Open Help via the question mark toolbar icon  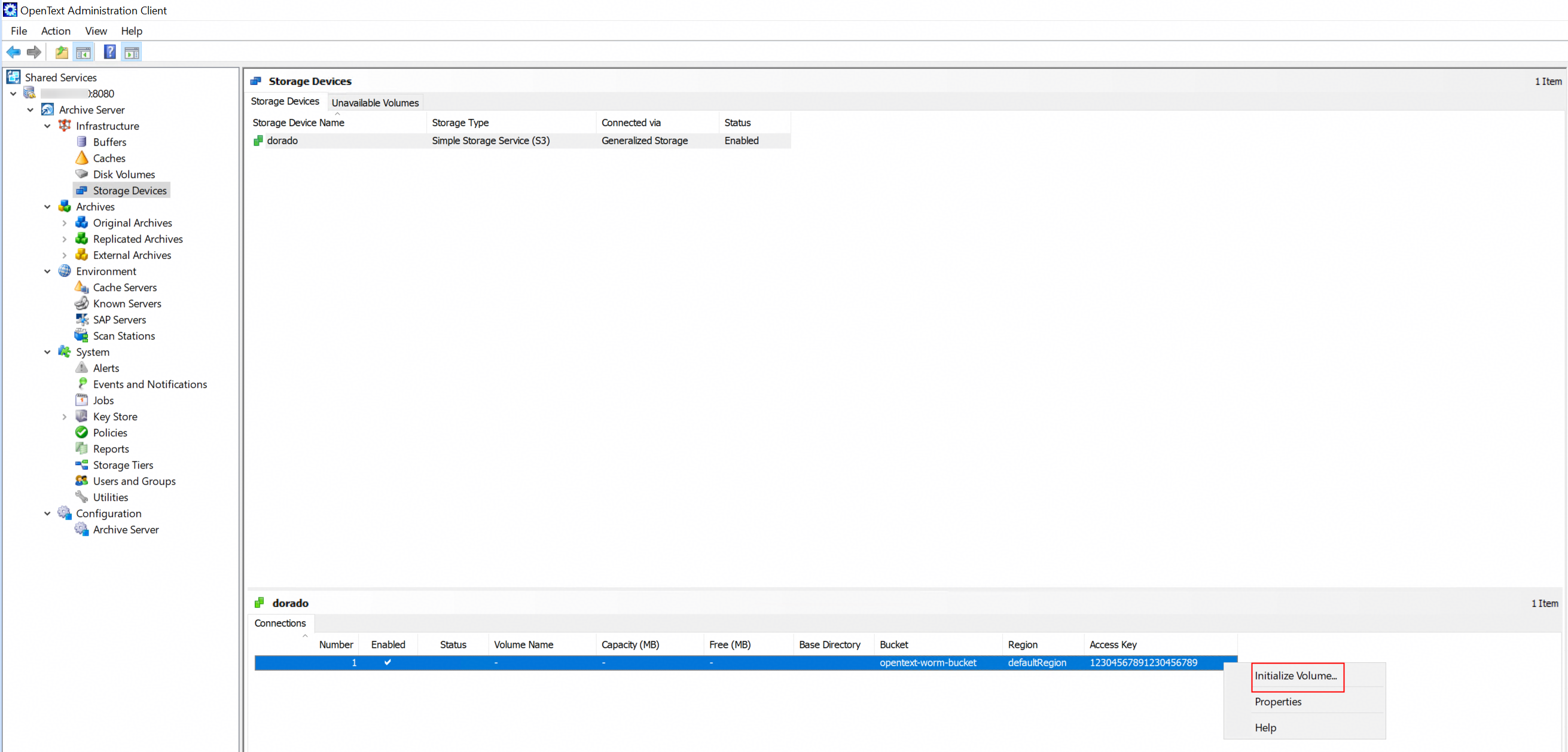[x=109, y=53]
